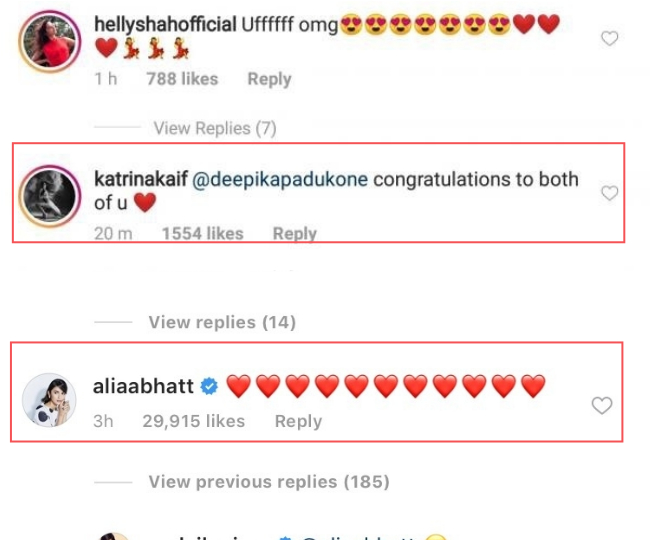Like katrinakaif's congratulations comment
This screenshot has width=650, height=540.
[x=609, y=193]
